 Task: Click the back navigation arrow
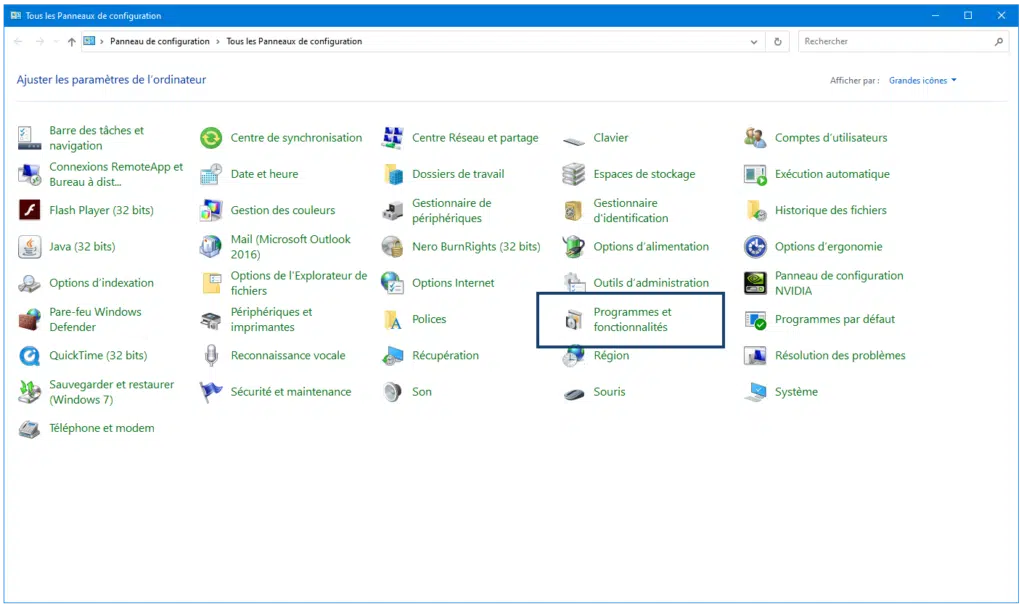pyautogui.click(x=18, y=41)
